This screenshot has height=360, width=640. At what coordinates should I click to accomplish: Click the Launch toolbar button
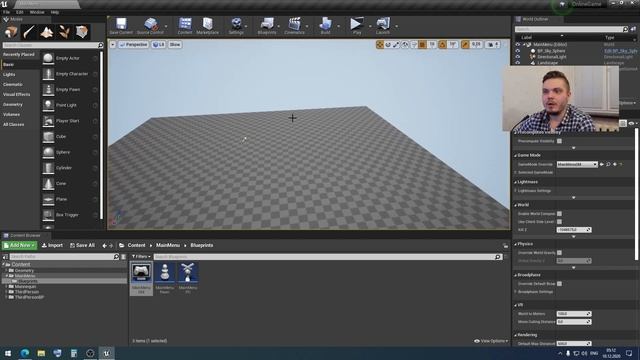tap(383, 26)
